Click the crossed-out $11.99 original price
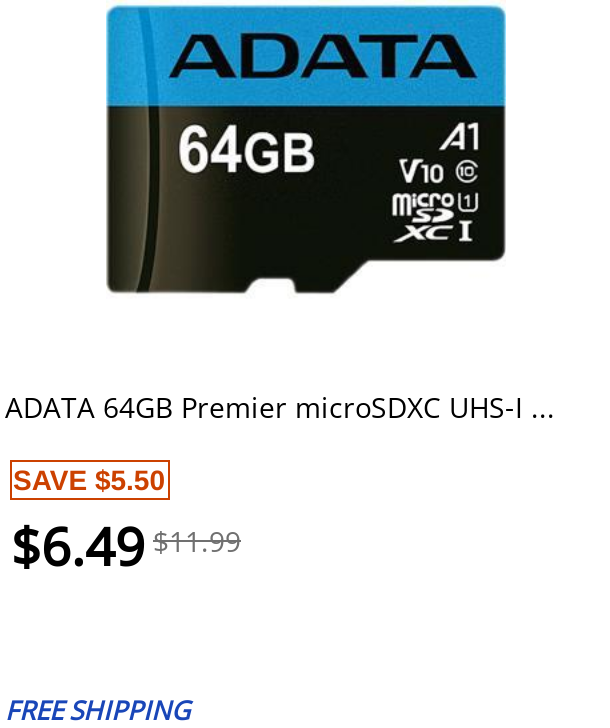Viewport: 610px width, 728px height. point(197,542)
